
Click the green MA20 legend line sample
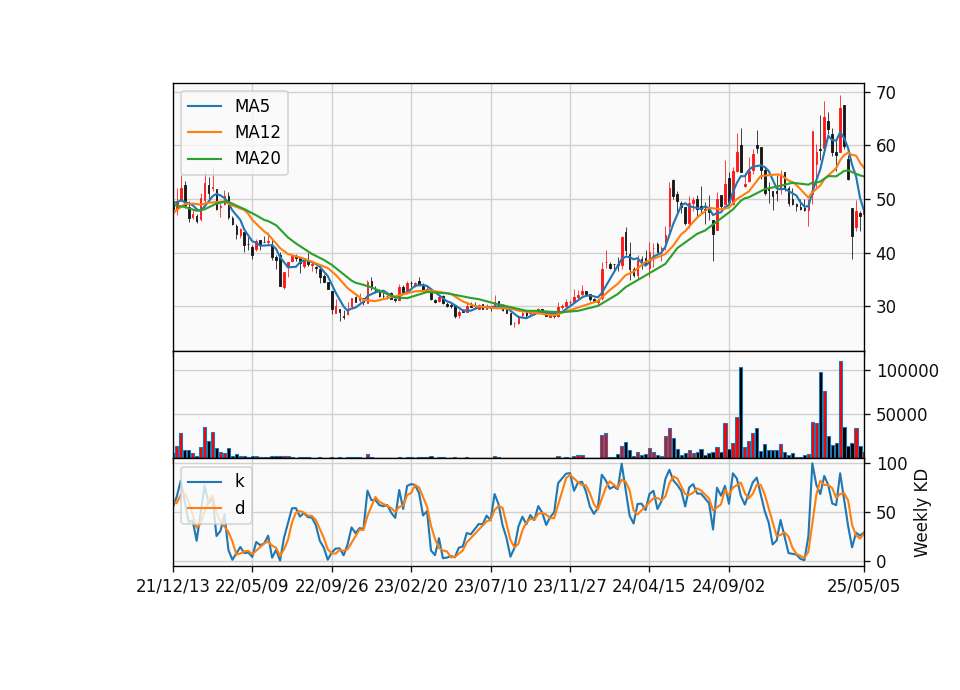pyautogui.click(x=204, y=158)
